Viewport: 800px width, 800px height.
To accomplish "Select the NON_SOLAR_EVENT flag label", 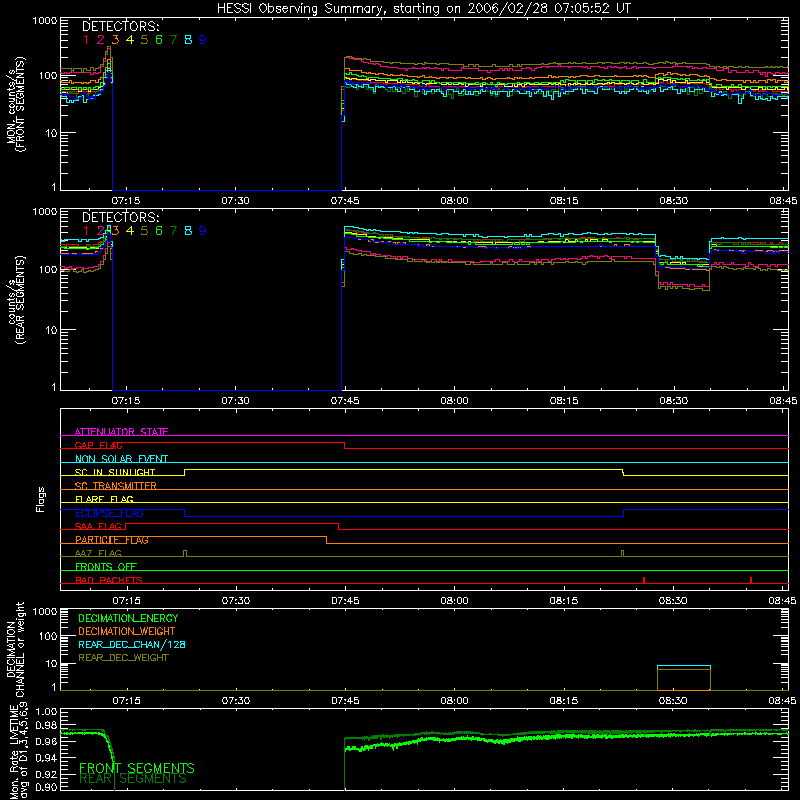I will point(121,459).
